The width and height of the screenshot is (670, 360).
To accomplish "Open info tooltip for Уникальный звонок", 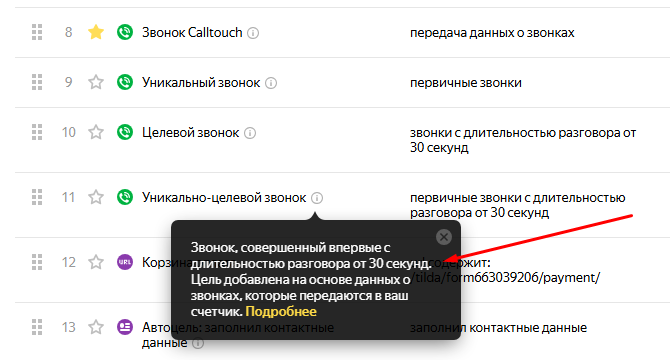I will [271, 83].
